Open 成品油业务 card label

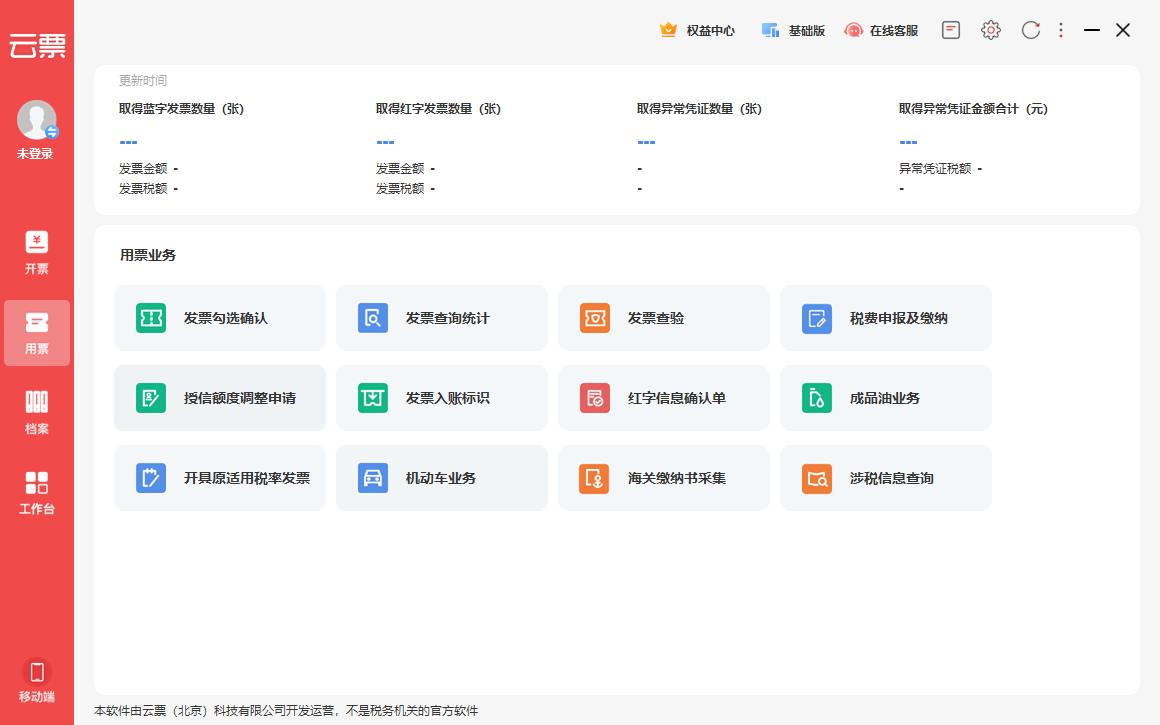pyautogui.click(x=884, y=398)
